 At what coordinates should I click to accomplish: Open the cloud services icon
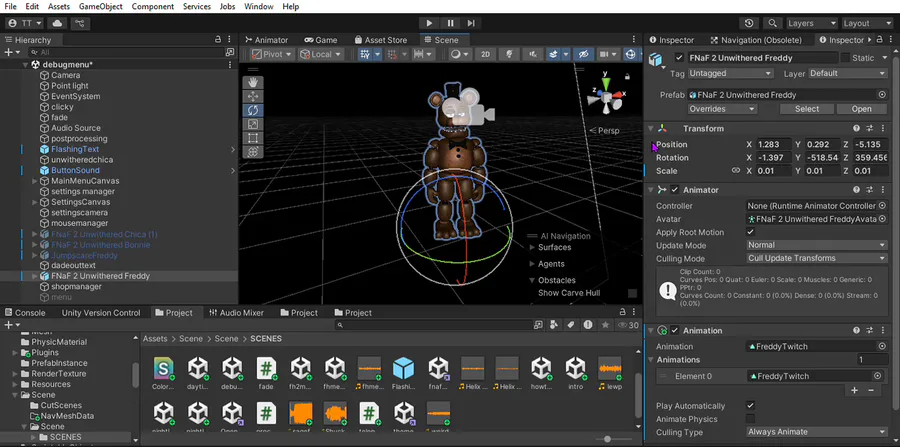tap(57, 24)
